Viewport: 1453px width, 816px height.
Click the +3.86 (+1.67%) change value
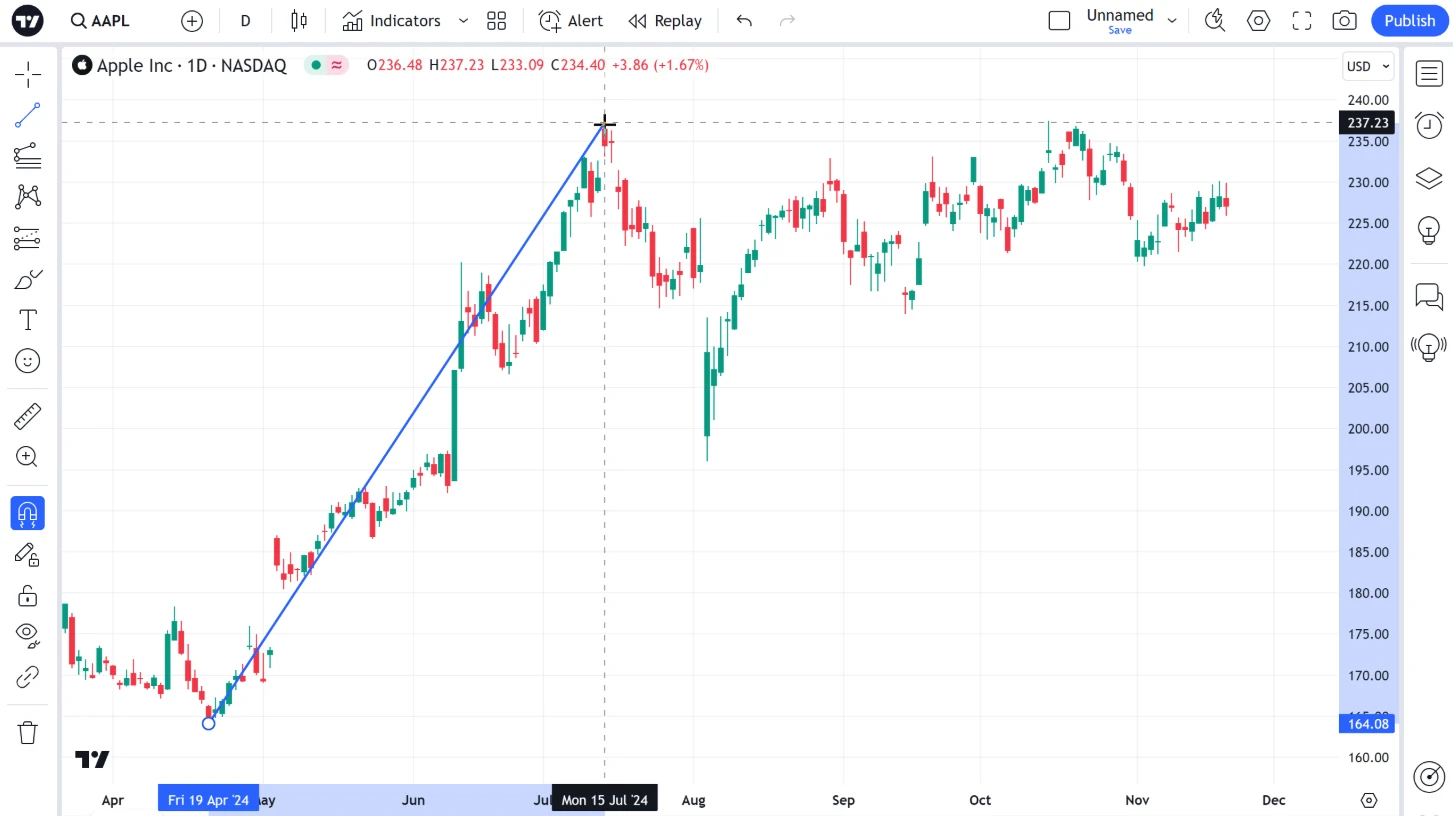pos(660,65)
